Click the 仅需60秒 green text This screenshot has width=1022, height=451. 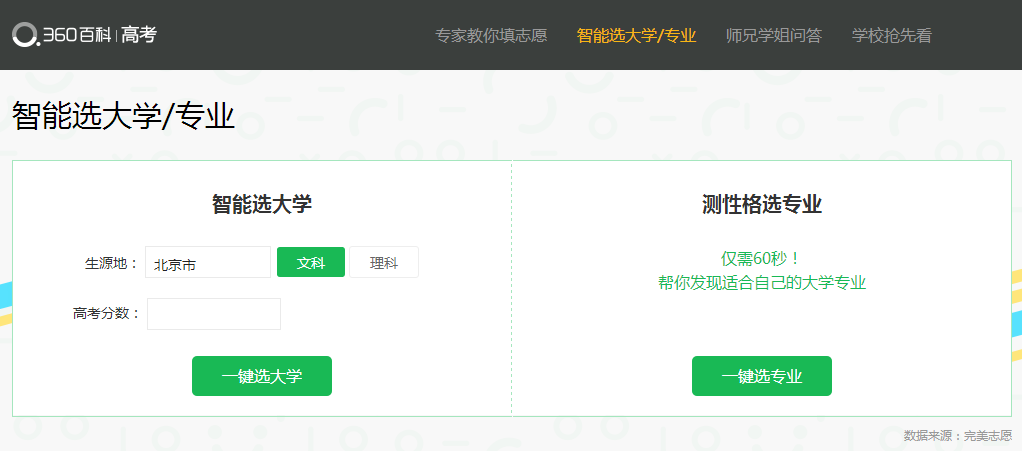(x=762, y=258)
